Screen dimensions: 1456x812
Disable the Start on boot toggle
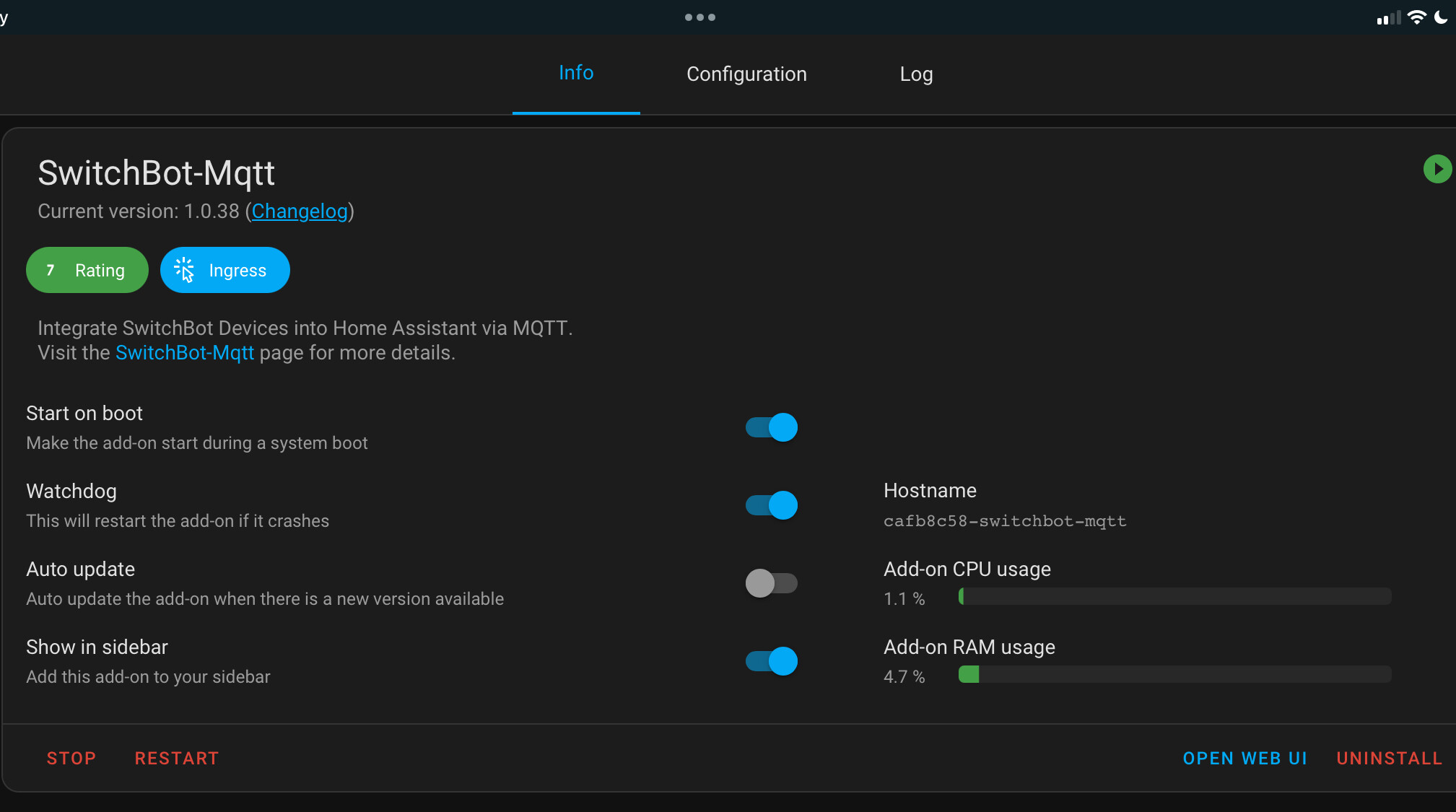pyautogui.click(x=770, y=427)
